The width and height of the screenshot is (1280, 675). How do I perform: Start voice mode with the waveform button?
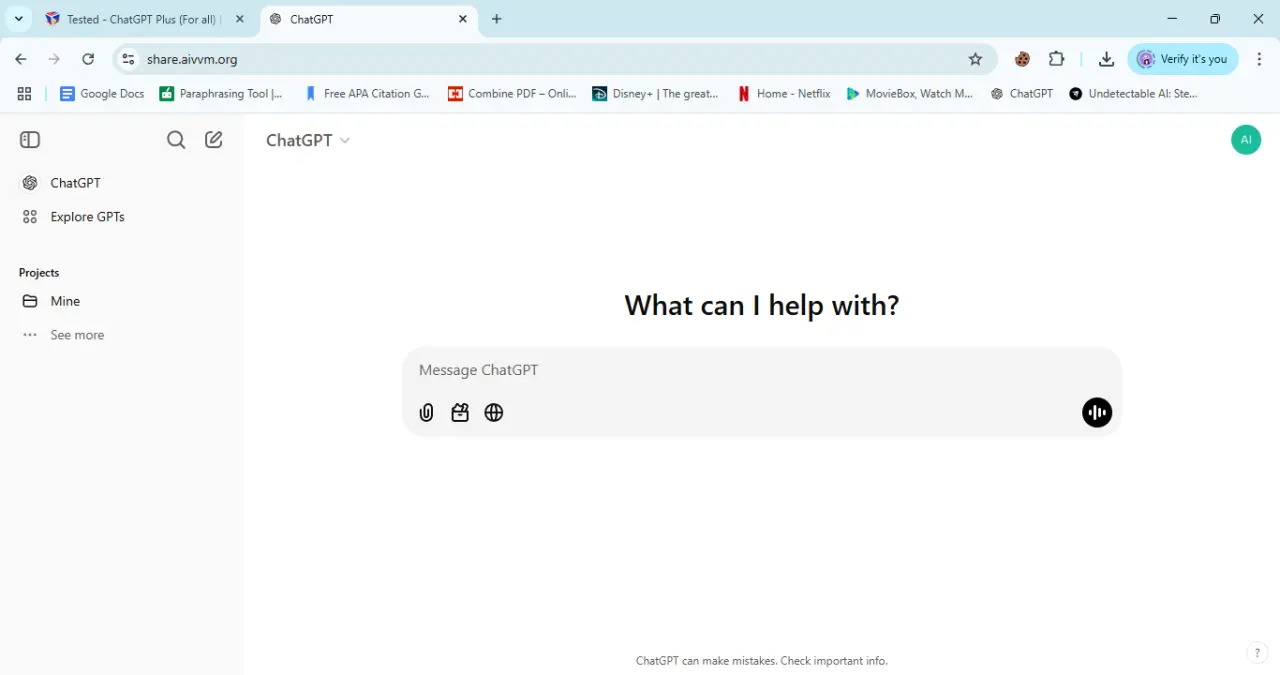(x=1097, y=412)
